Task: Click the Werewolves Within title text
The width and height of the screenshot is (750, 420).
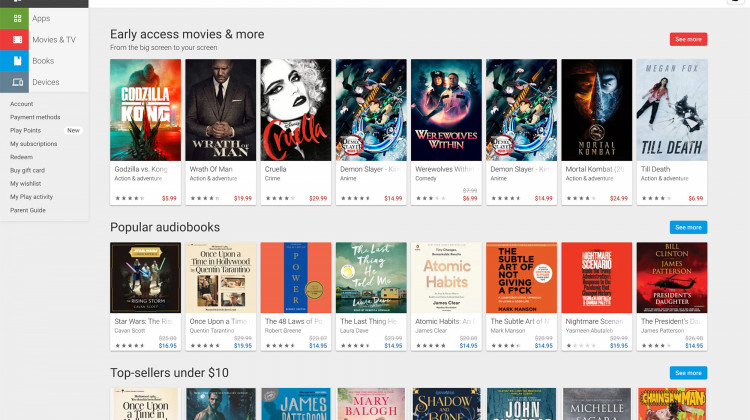Action: click(445, 169)
